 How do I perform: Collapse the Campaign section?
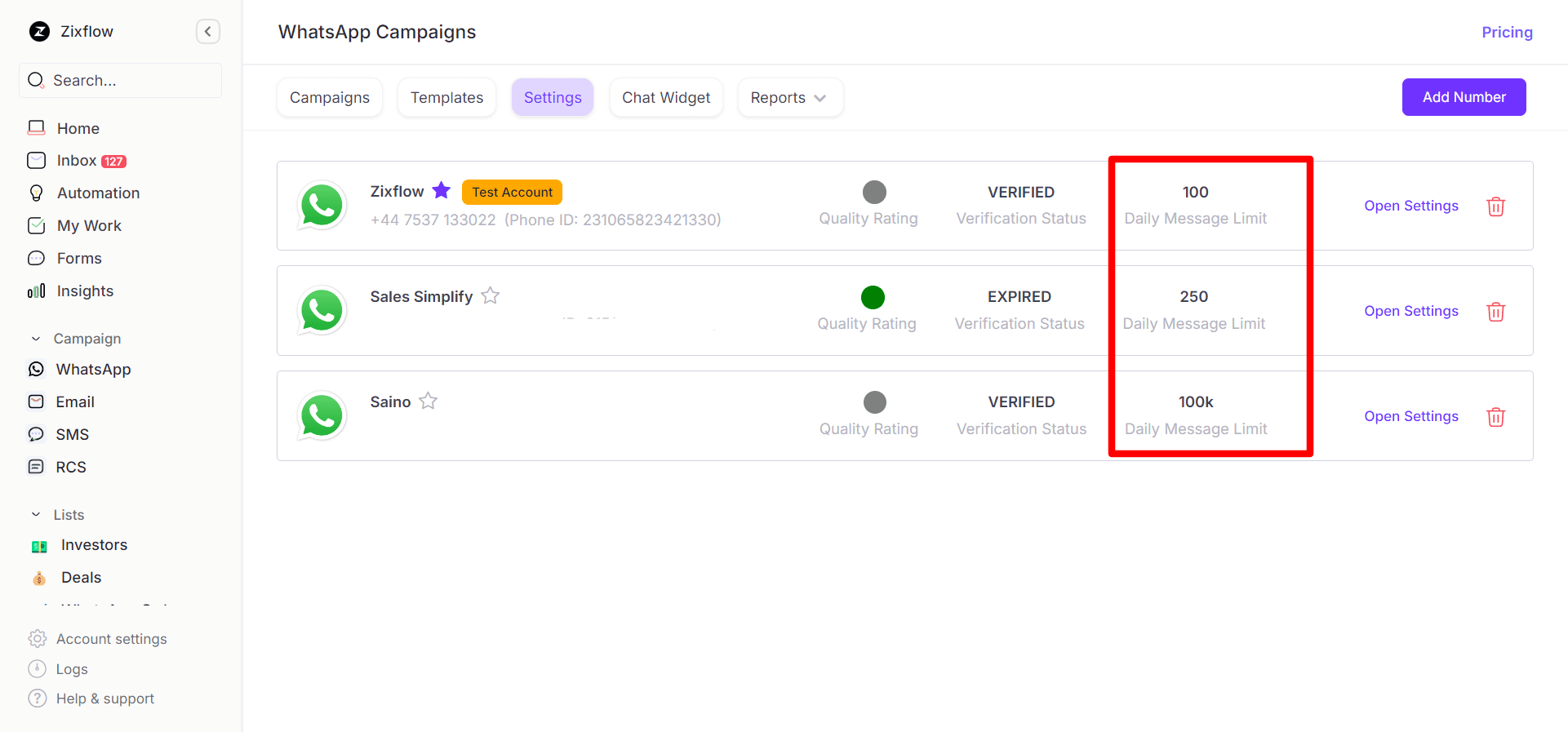tap(36, 339)
